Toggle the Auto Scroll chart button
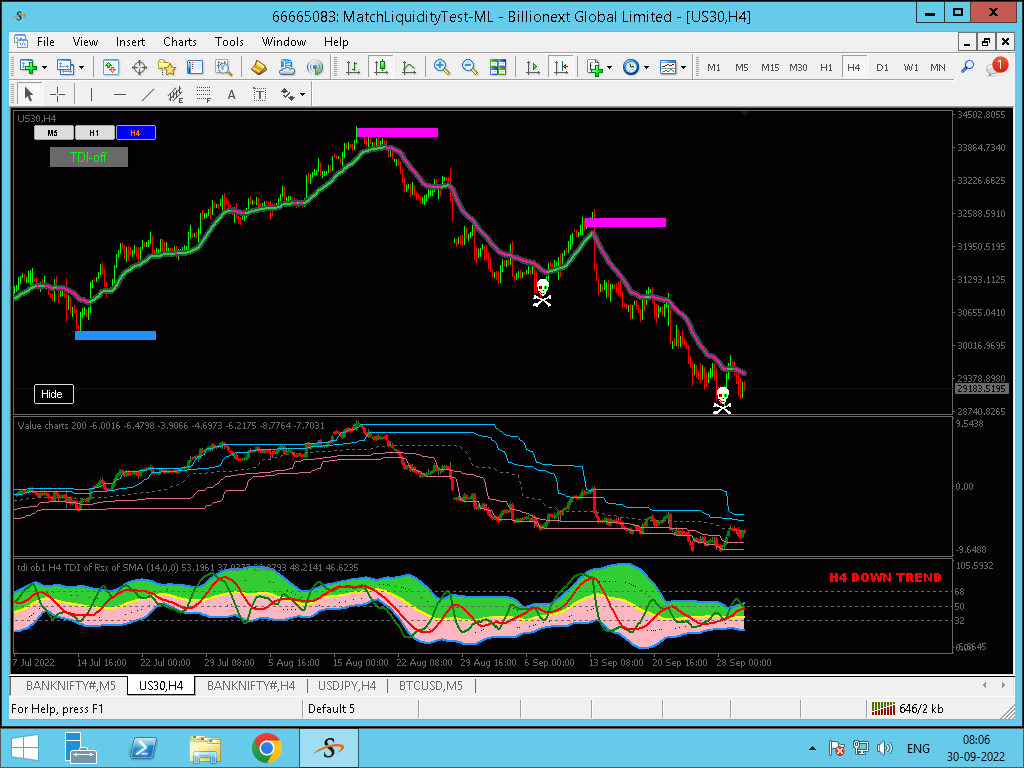 (533, 67)
